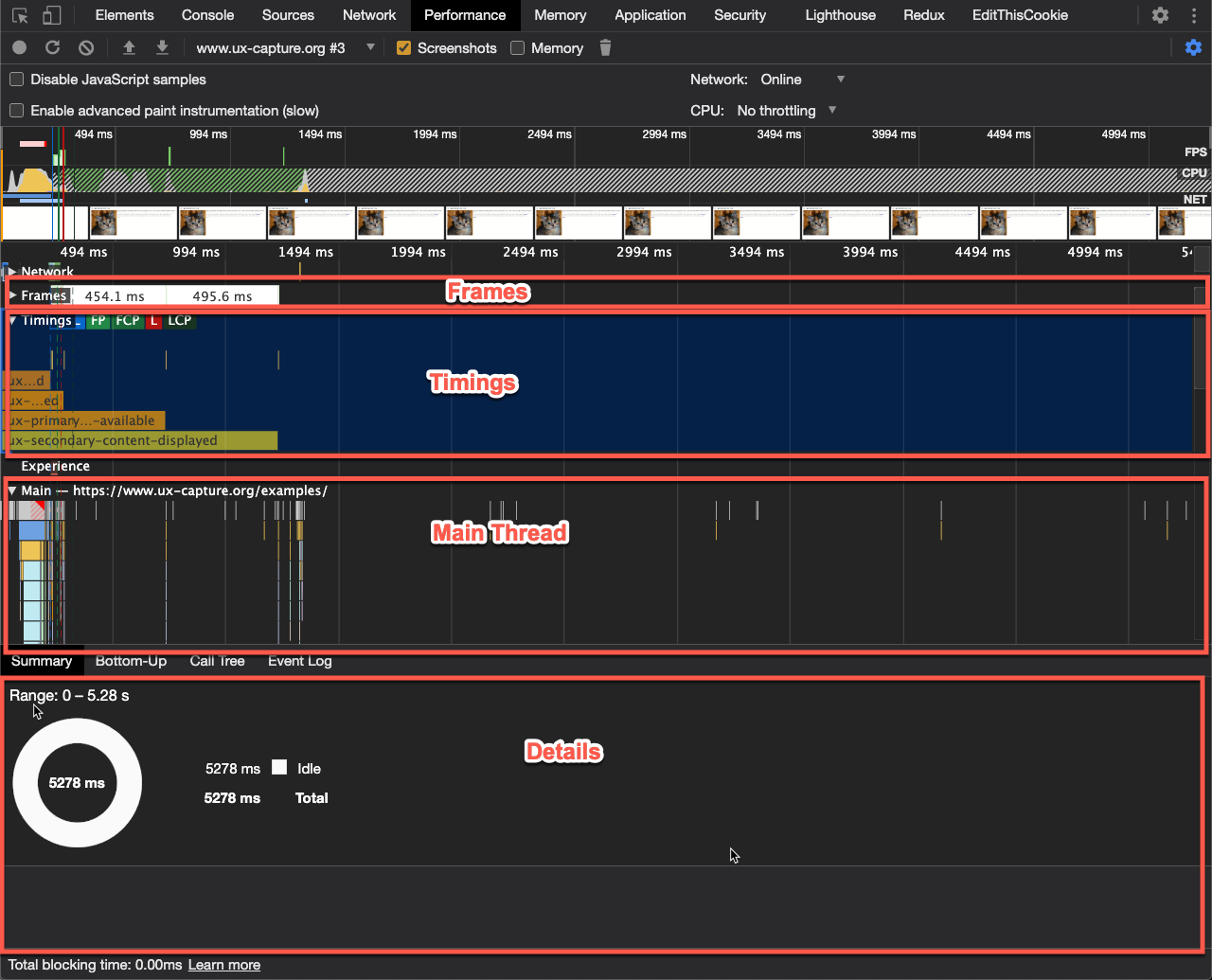Check Disable JavaScript samples
Image resolution: width=1212 pixels, height=980 pixels.
(x=15, y=80)
